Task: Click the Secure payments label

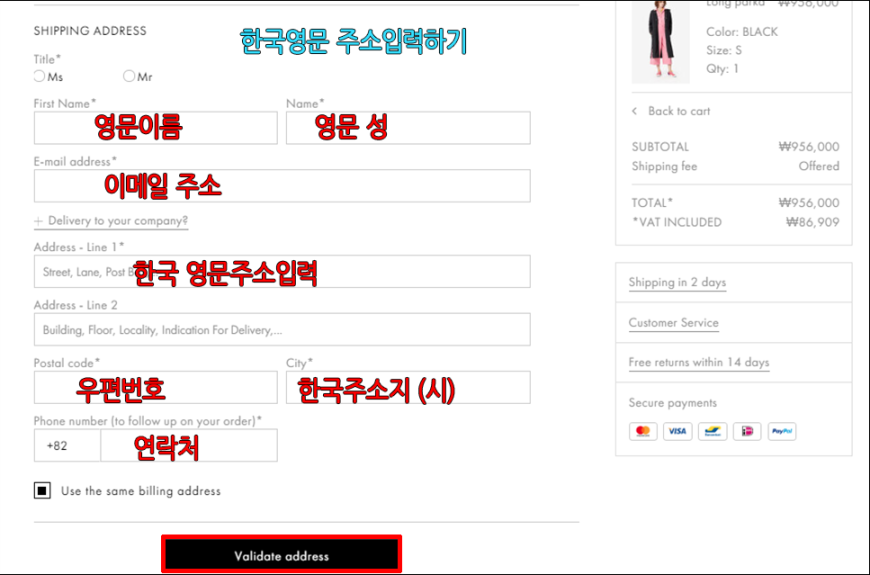Action: (x=672, y=403)
